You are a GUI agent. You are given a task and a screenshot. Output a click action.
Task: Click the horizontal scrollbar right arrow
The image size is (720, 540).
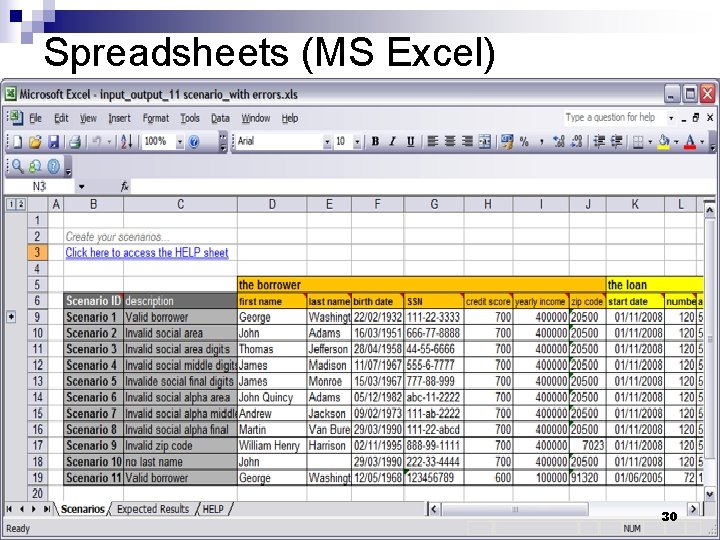click(x=693, y=509)
